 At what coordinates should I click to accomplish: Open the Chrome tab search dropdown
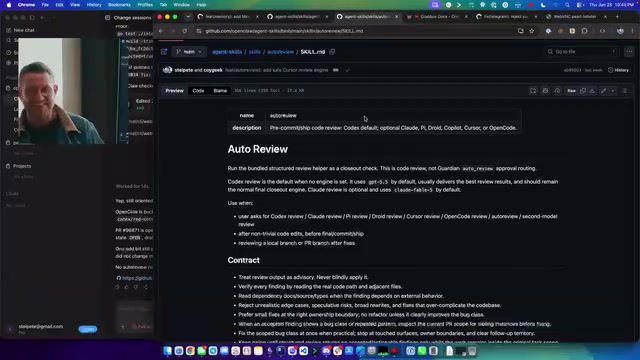coord(188,17)
